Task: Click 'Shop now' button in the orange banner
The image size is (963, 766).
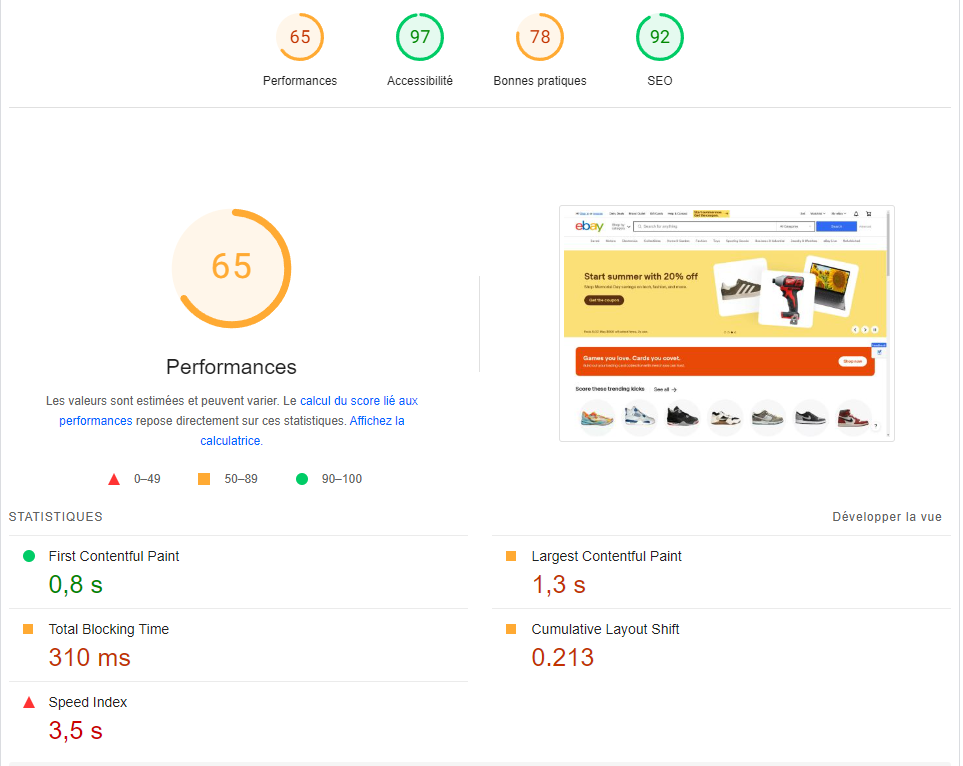Action: (x=852, y=361)
